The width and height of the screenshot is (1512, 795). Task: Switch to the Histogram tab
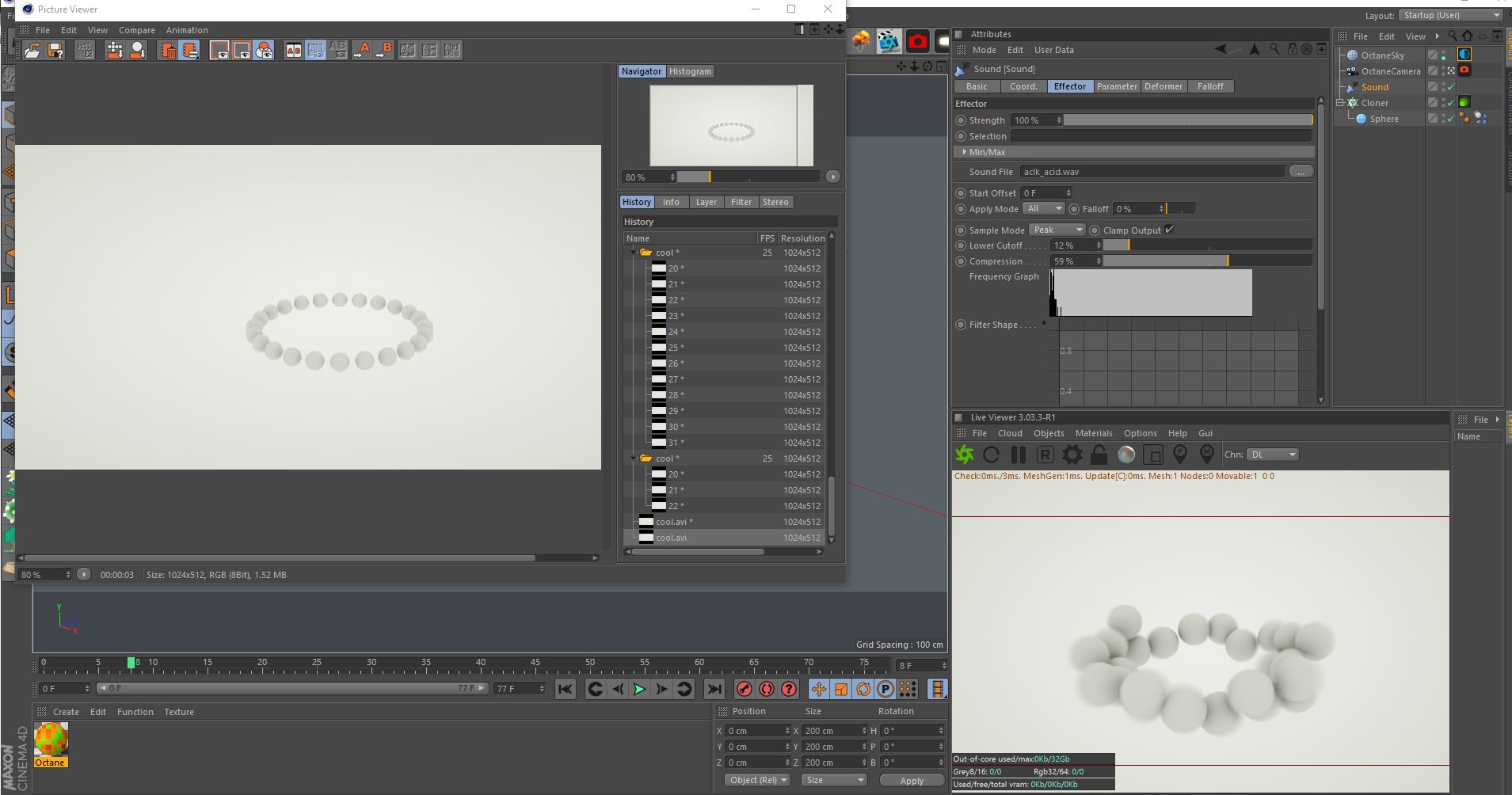[690, 71]
